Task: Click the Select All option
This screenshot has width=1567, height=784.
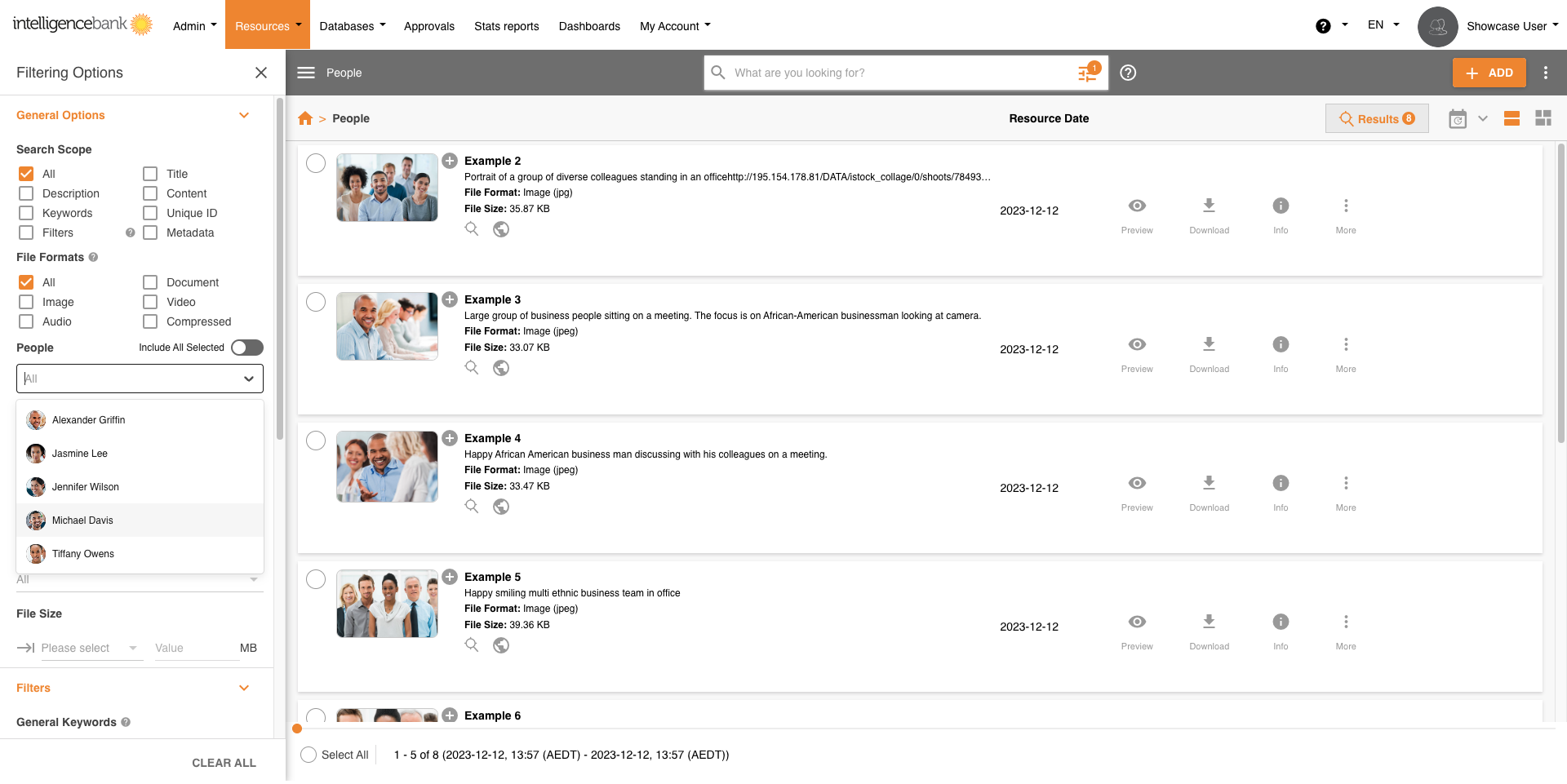Action: click(x=335, y=755)
